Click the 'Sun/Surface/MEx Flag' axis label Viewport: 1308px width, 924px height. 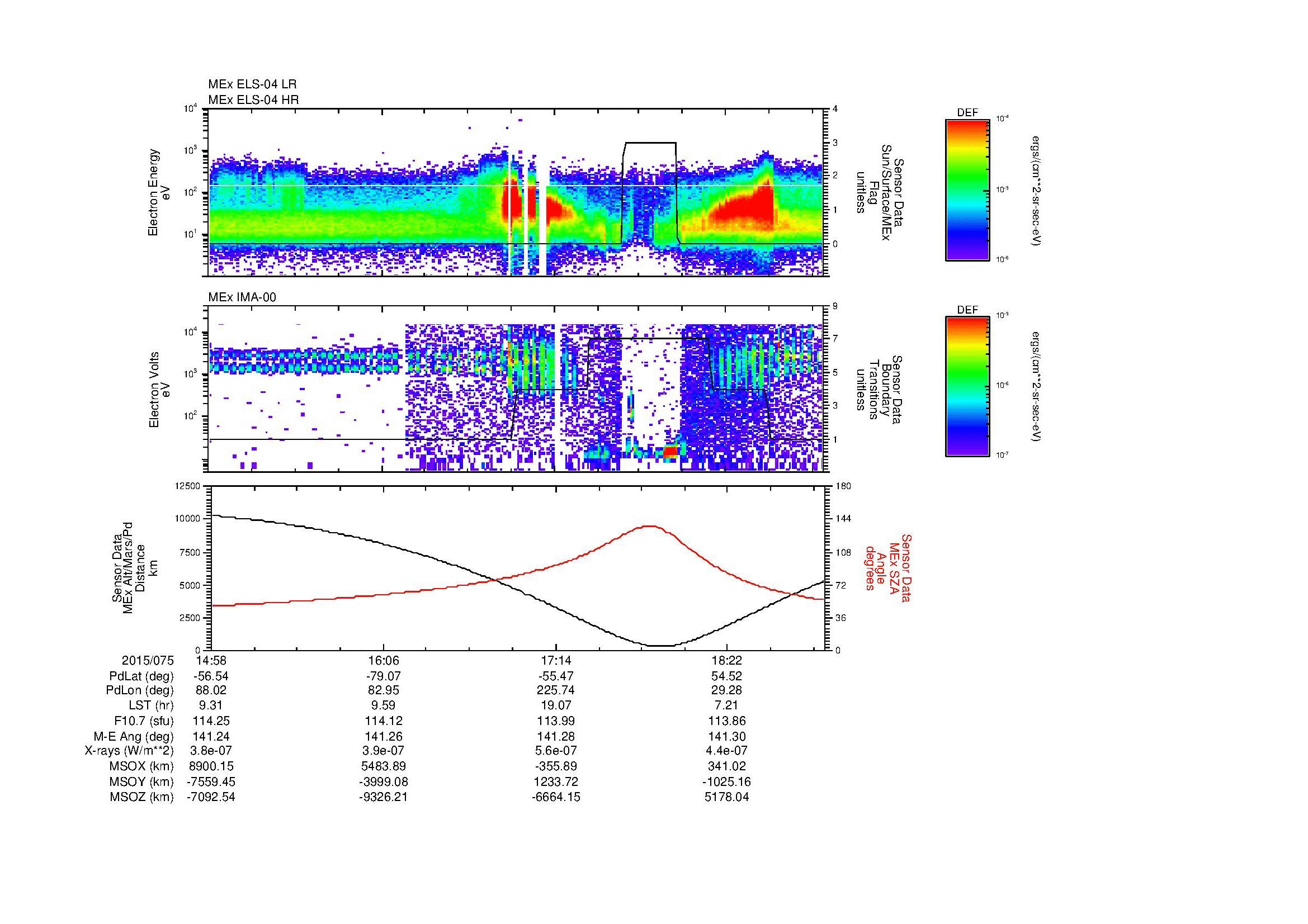pos(880,192)
